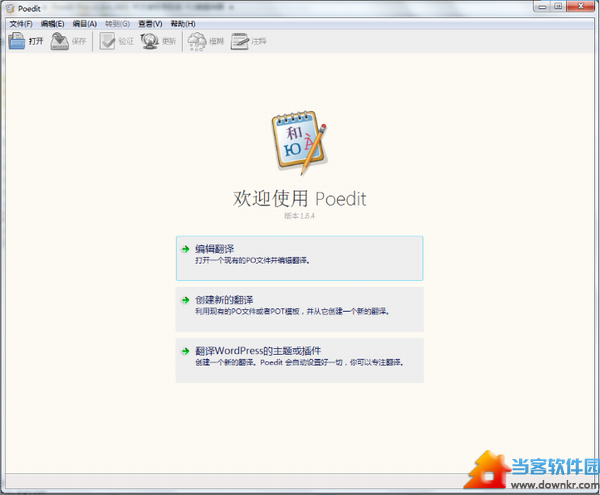Close the Poedit window
The image size is (600, 495).
point(580,6)
